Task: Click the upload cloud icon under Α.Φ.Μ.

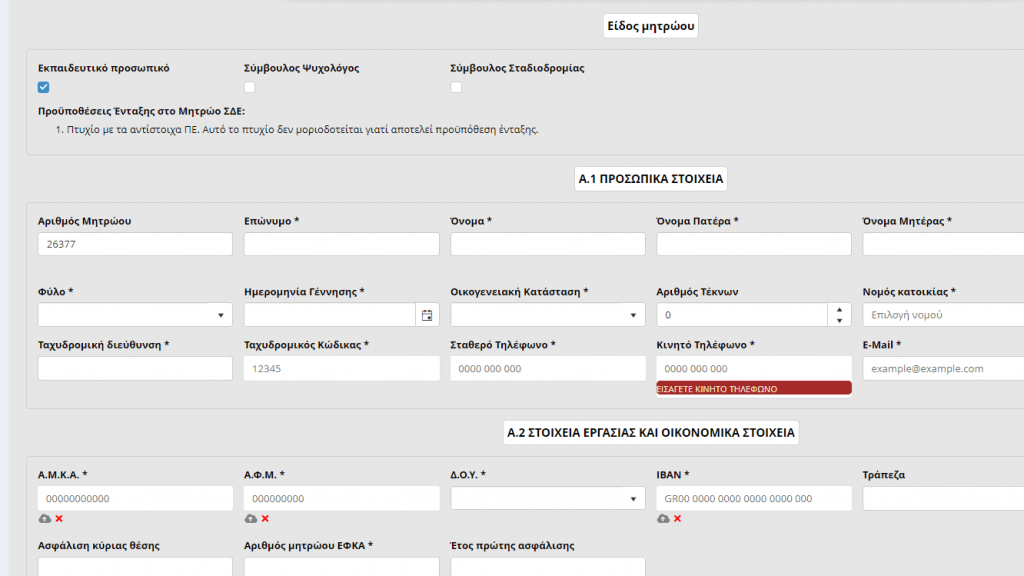Action: (251, 519)
